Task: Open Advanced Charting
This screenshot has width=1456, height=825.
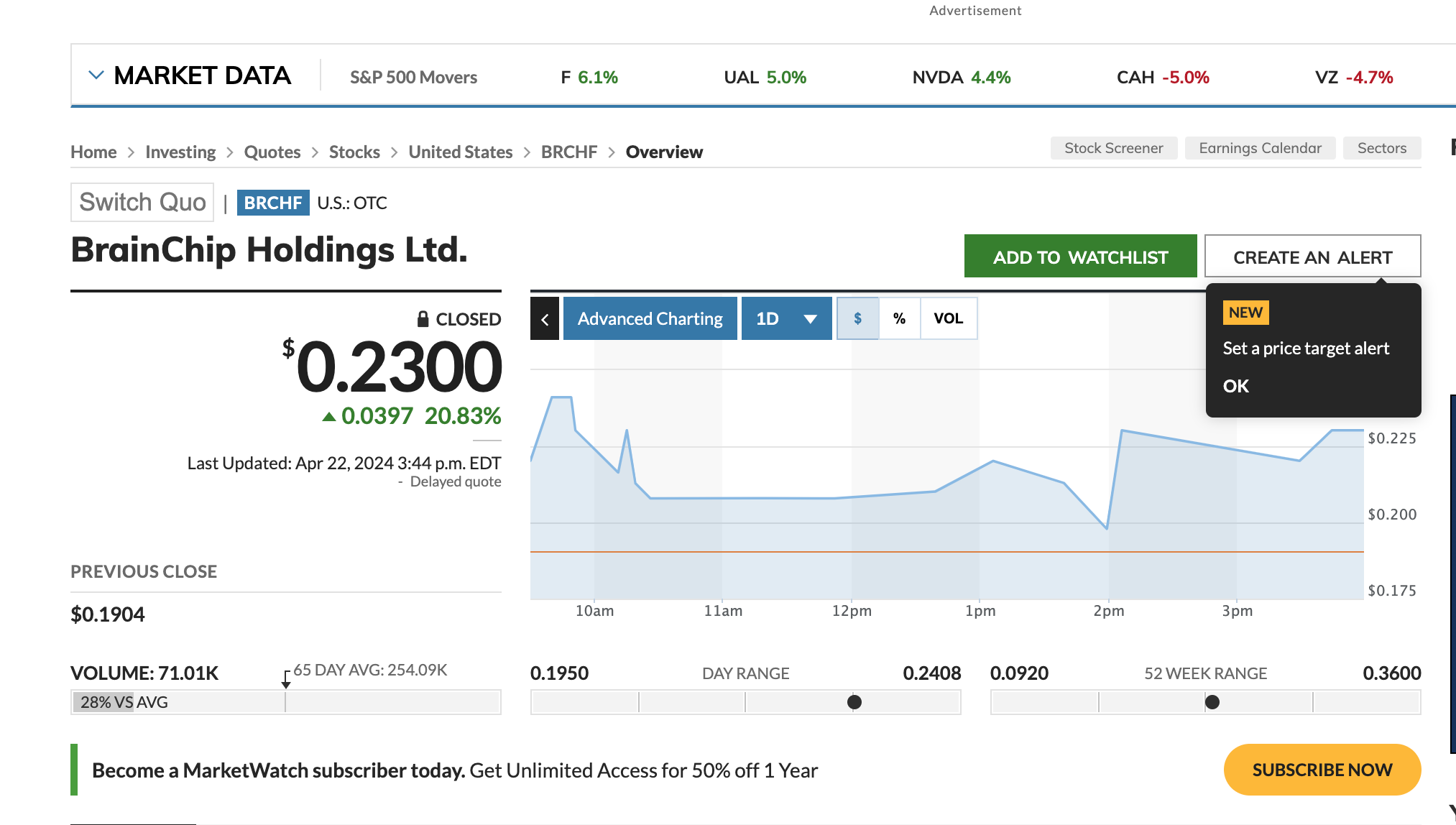Action: pos(650,318)
